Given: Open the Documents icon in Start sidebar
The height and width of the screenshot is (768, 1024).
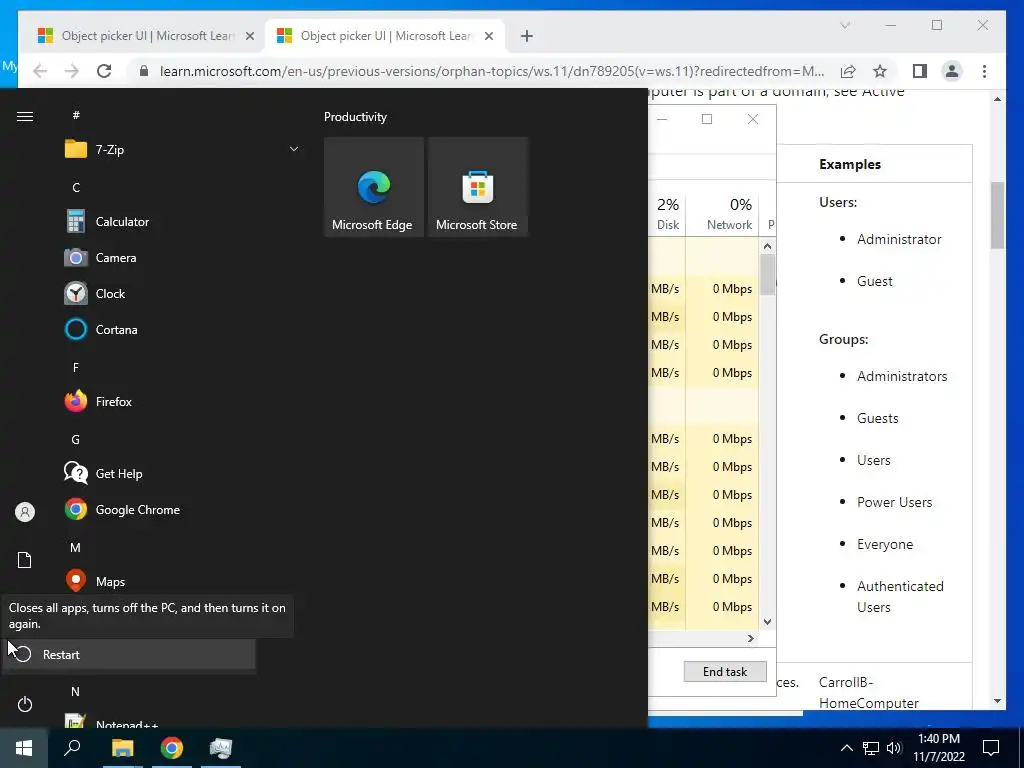Looking at the screenshot, I should pos(25,560).
